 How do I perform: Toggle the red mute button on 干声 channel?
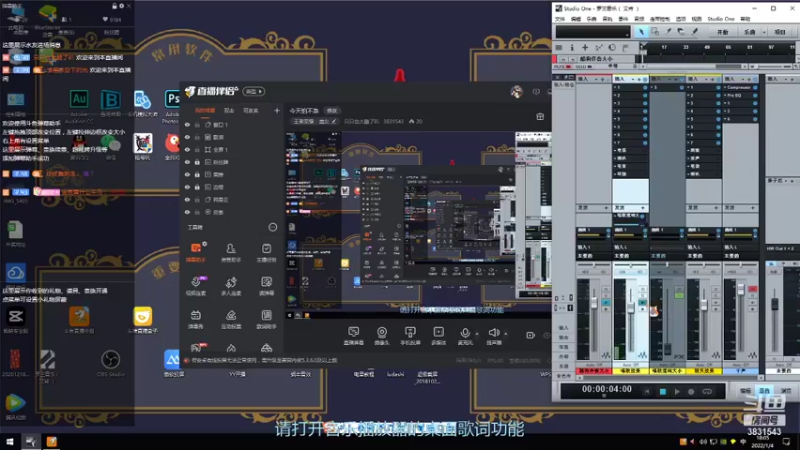pos(753,289)
